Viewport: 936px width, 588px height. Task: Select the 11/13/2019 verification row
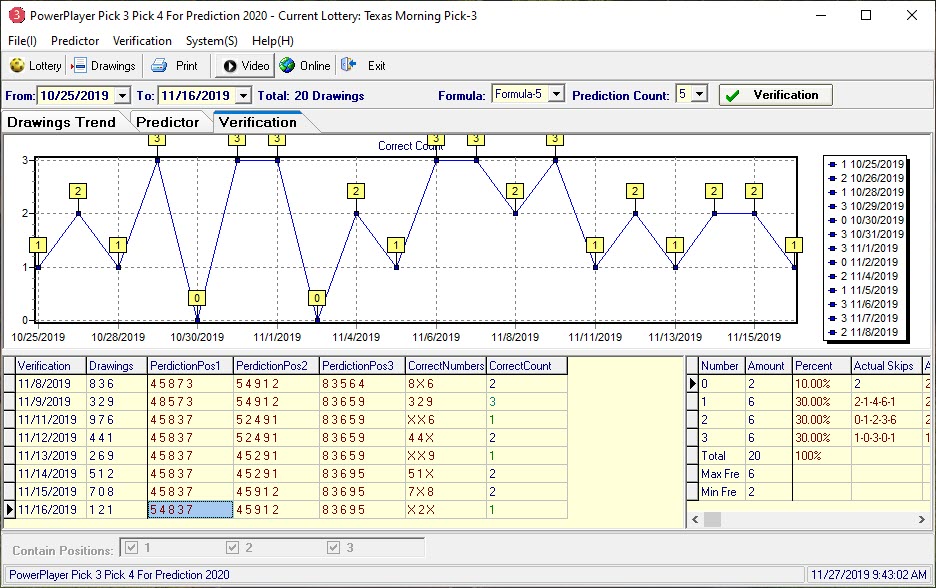tap(285, 455)
